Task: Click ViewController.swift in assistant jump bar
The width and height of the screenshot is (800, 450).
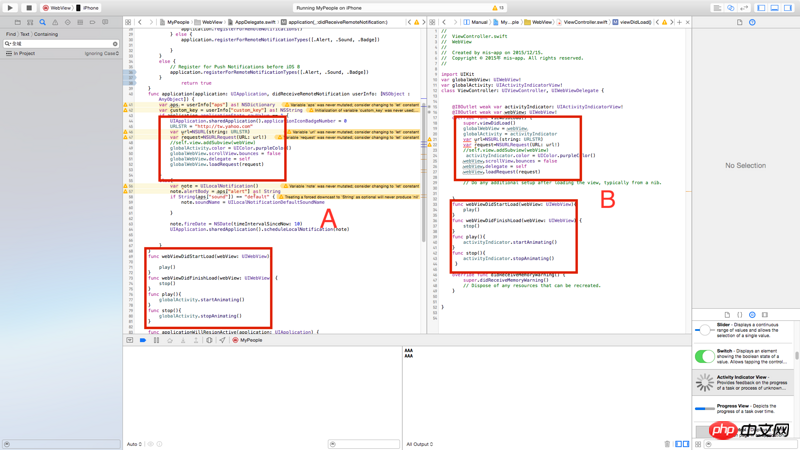Action: 582,22
